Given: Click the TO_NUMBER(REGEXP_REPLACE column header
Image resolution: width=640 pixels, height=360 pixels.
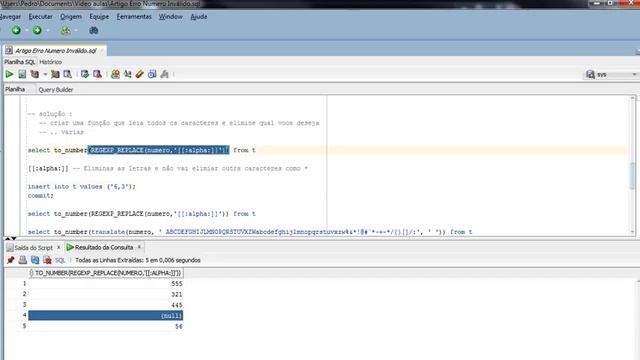Looking at the screenshot, I should tap(106, 273).
